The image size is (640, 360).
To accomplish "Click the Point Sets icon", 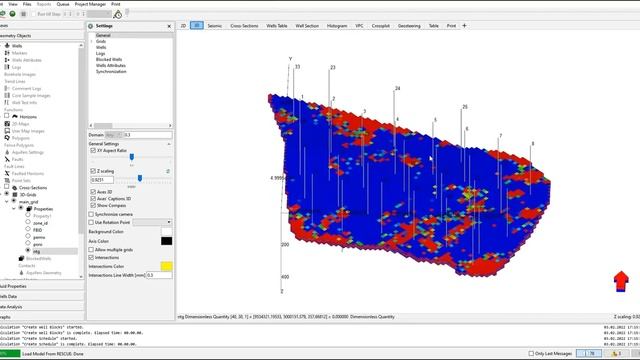I will [x=7, y=180].
